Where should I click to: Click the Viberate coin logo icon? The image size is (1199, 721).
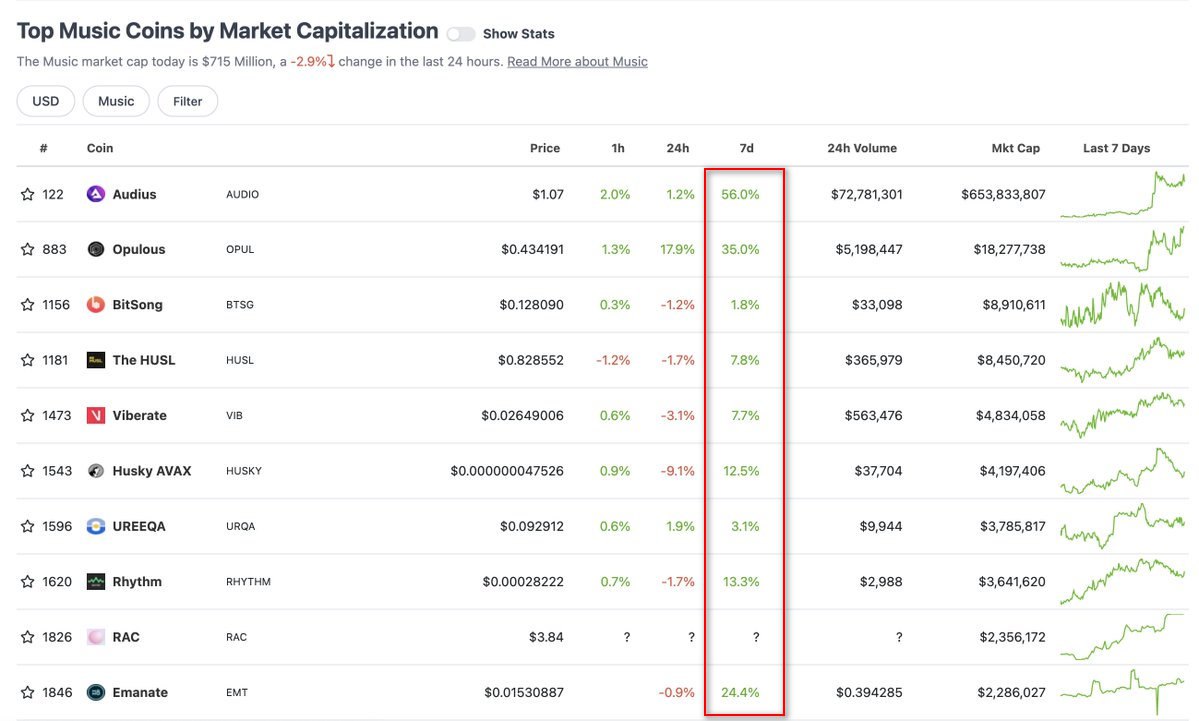[96, 415]
